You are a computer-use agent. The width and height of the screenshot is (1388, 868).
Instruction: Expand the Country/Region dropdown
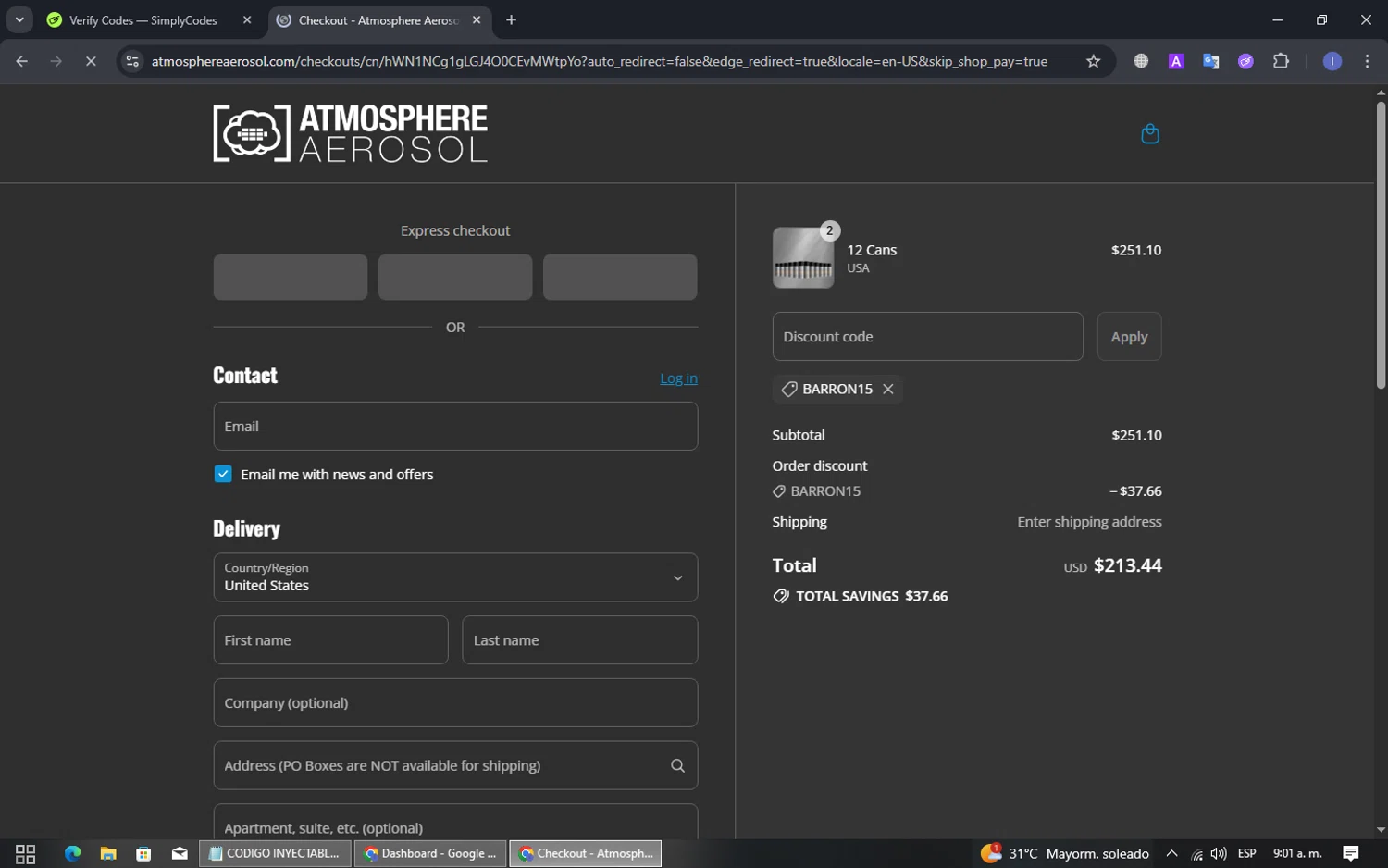(455, 577)
